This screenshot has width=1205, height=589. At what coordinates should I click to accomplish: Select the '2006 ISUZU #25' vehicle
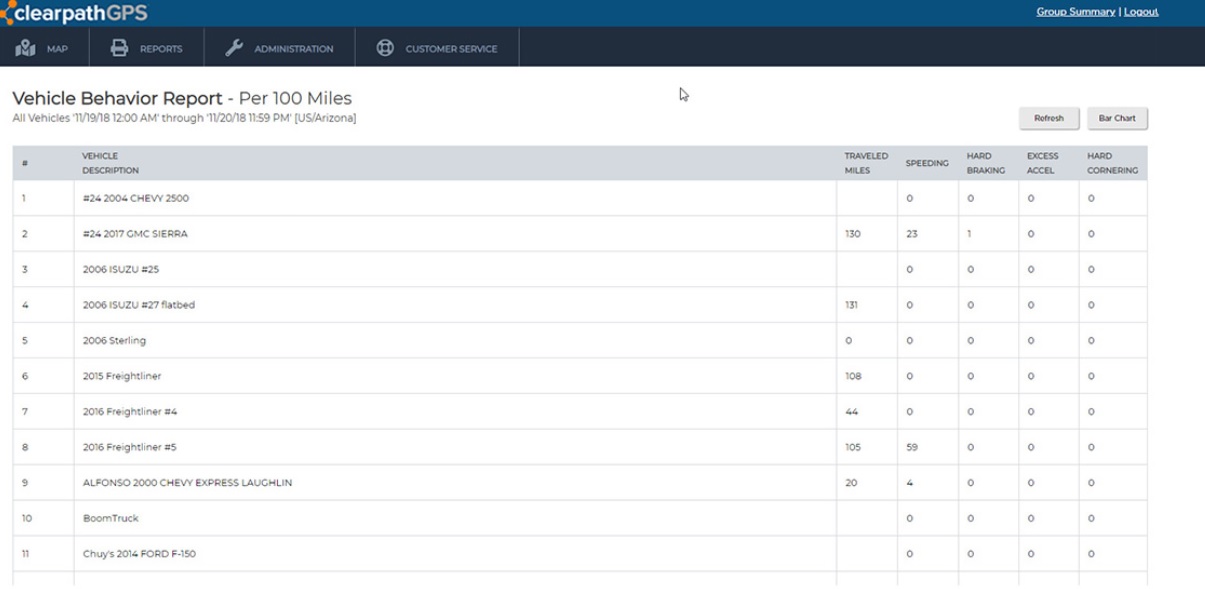121,269
